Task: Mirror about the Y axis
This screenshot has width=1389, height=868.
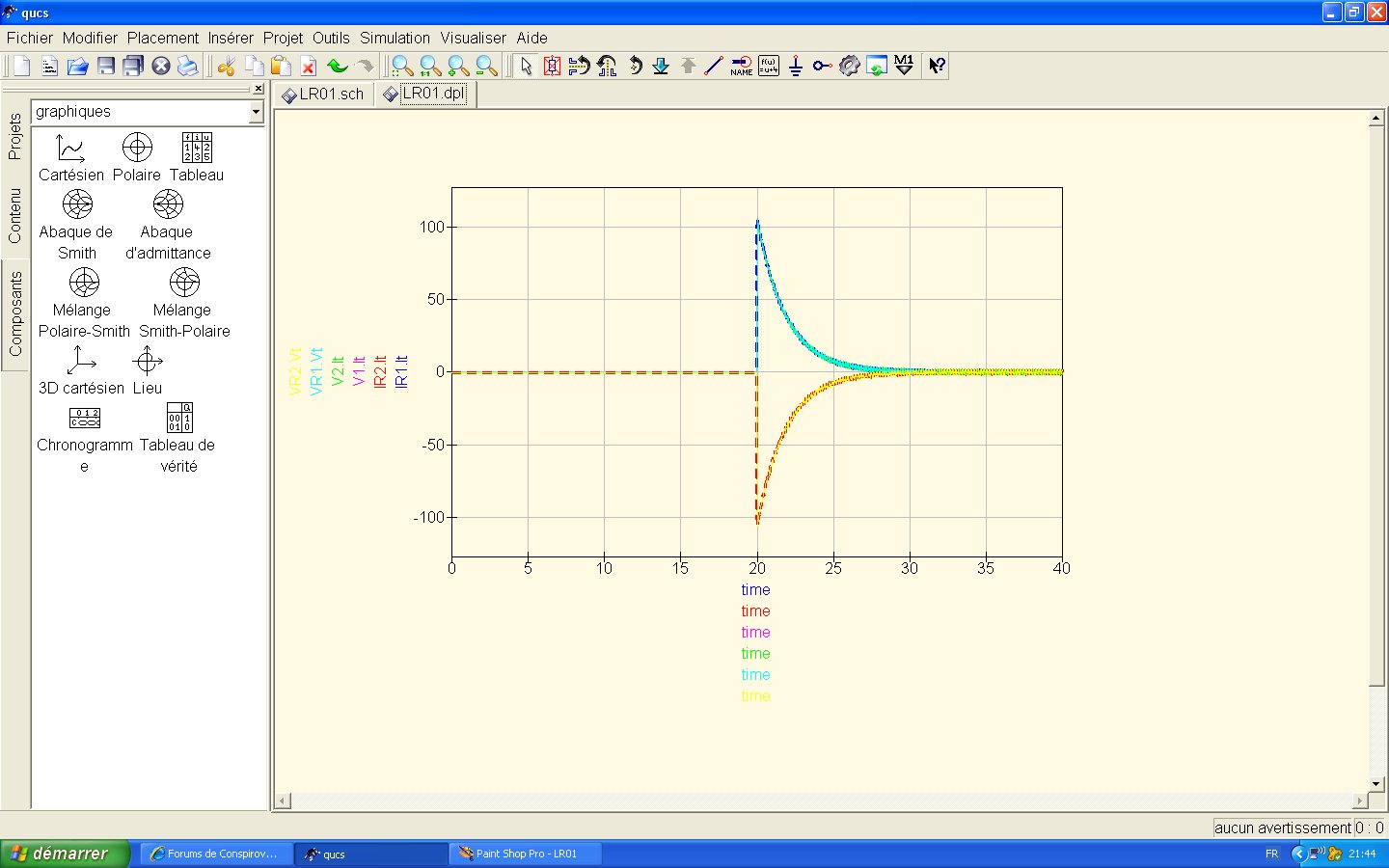Action: [607, 66]
